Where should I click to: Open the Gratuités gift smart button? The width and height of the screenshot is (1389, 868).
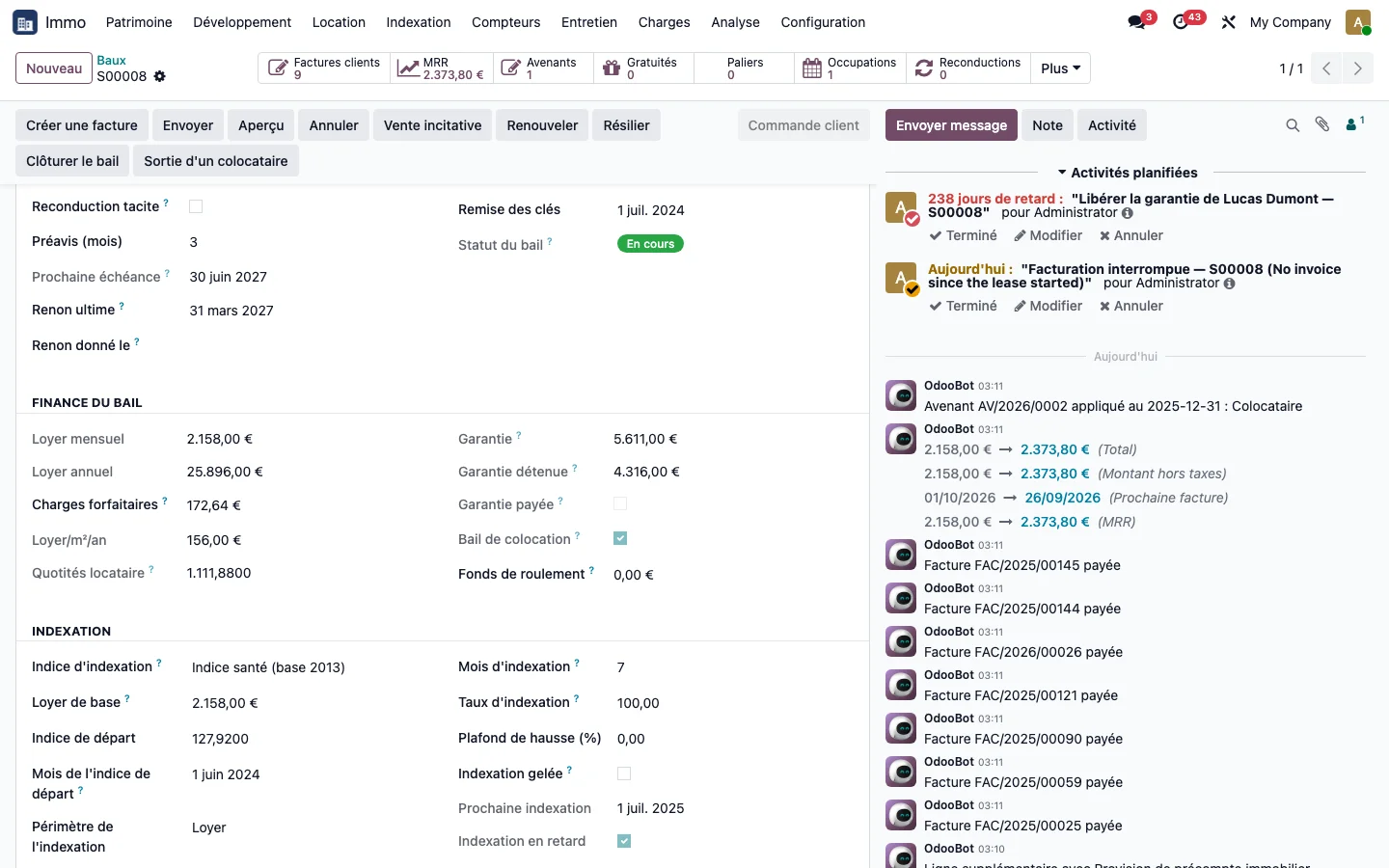643,68
